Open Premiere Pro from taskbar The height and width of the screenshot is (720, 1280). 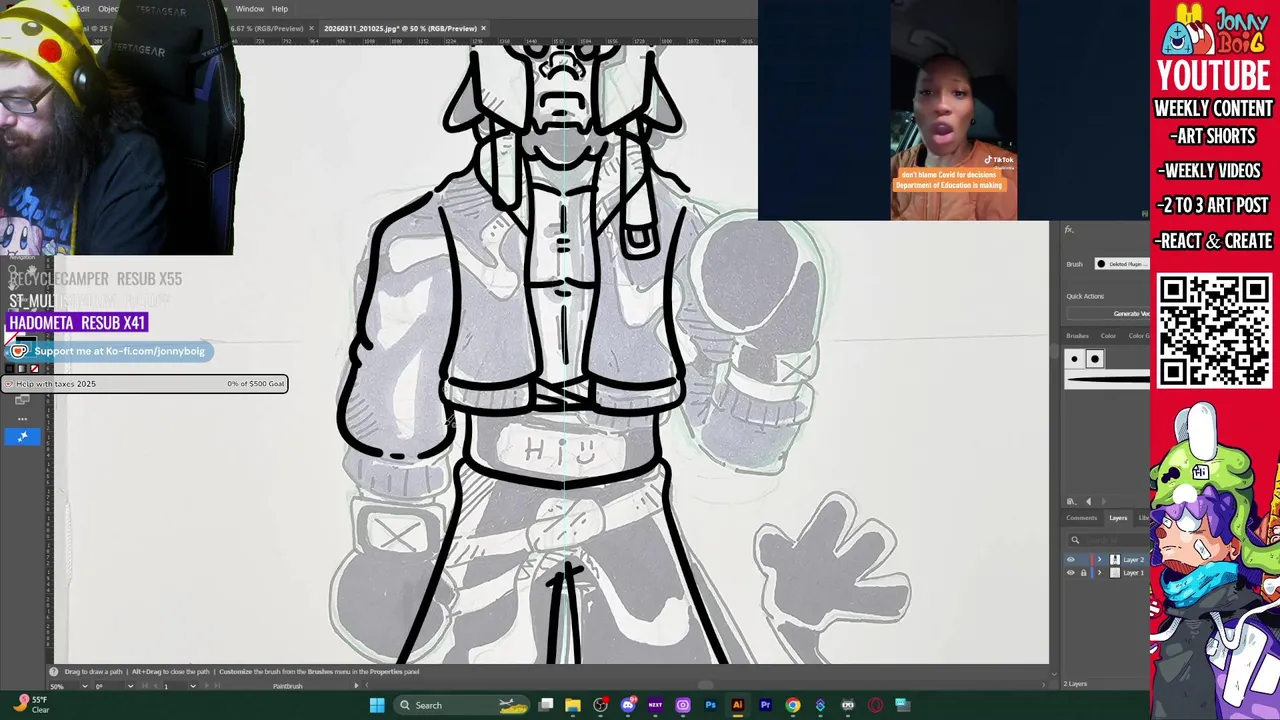(x=765, y=705)
